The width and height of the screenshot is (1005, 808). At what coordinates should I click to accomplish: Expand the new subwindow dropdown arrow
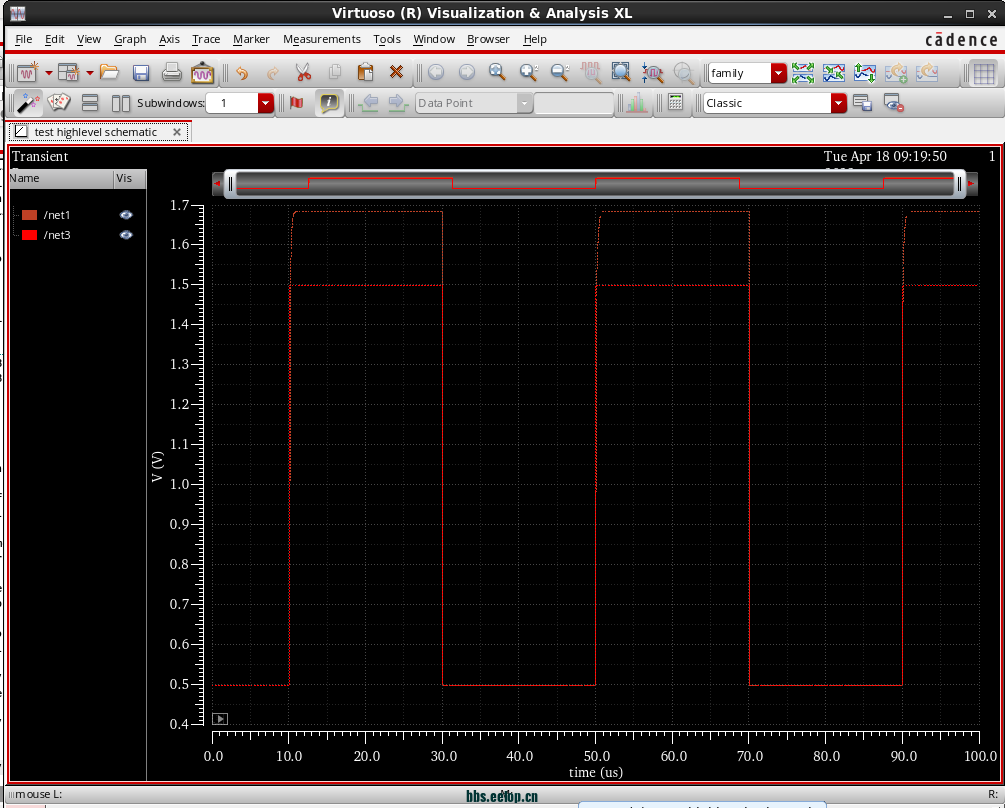point(90,73)
